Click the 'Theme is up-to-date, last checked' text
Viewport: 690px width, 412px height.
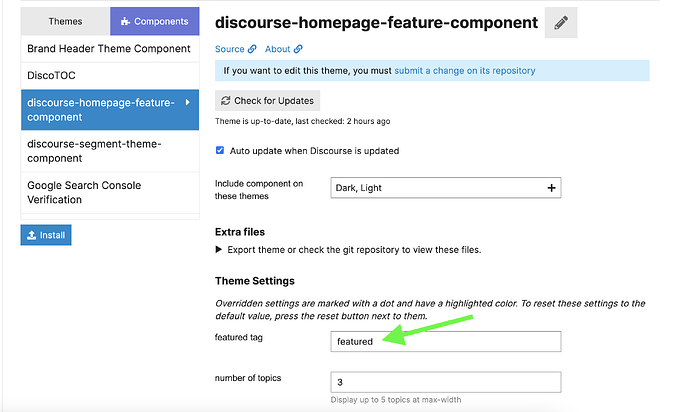302,121
